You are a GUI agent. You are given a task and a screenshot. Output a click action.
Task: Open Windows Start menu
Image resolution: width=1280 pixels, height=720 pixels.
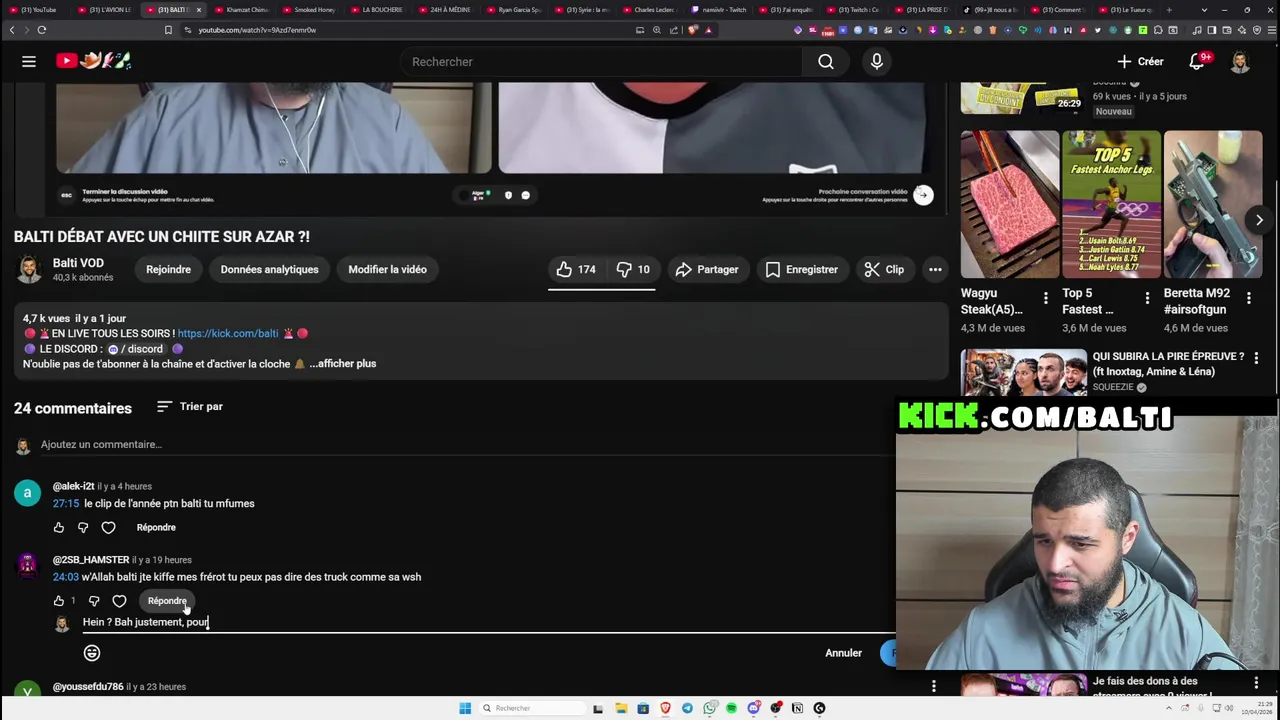click(465, 708)
